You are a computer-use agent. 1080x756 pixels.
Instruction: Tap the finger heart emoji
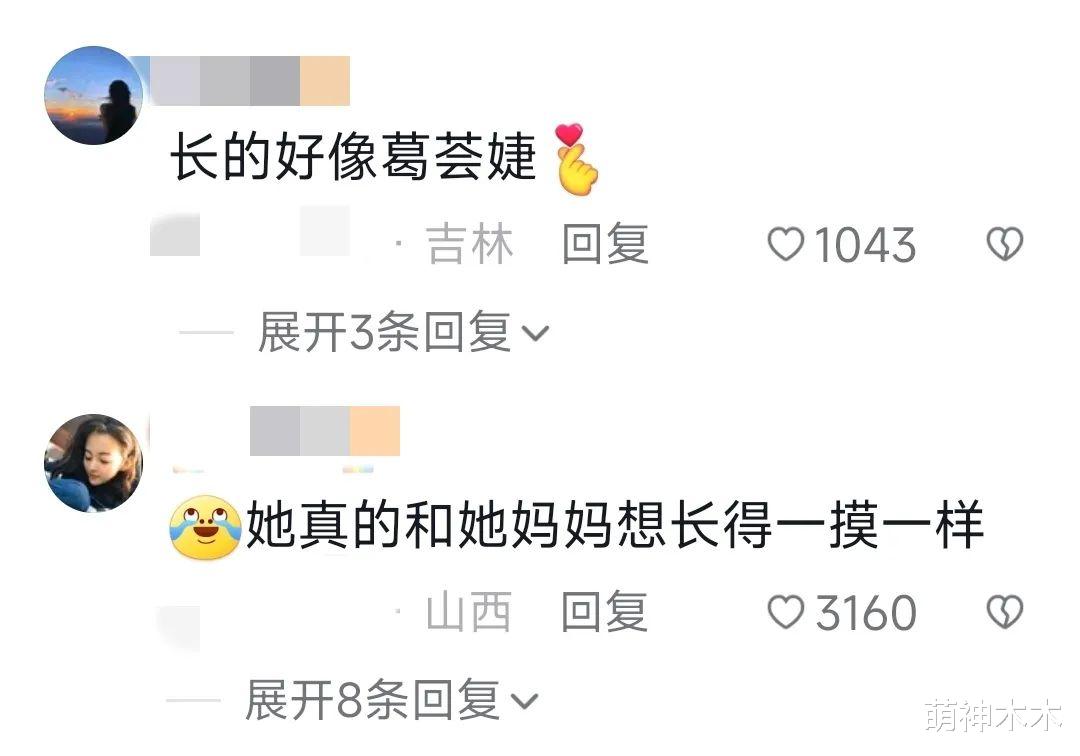pos(577,160)
